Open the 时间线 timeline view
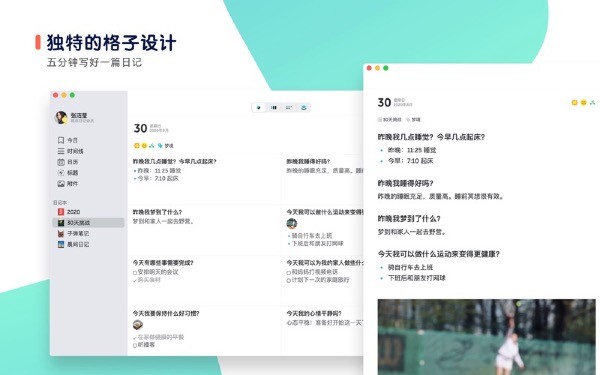This screenshot has height=375, width=600. [70, 151]
